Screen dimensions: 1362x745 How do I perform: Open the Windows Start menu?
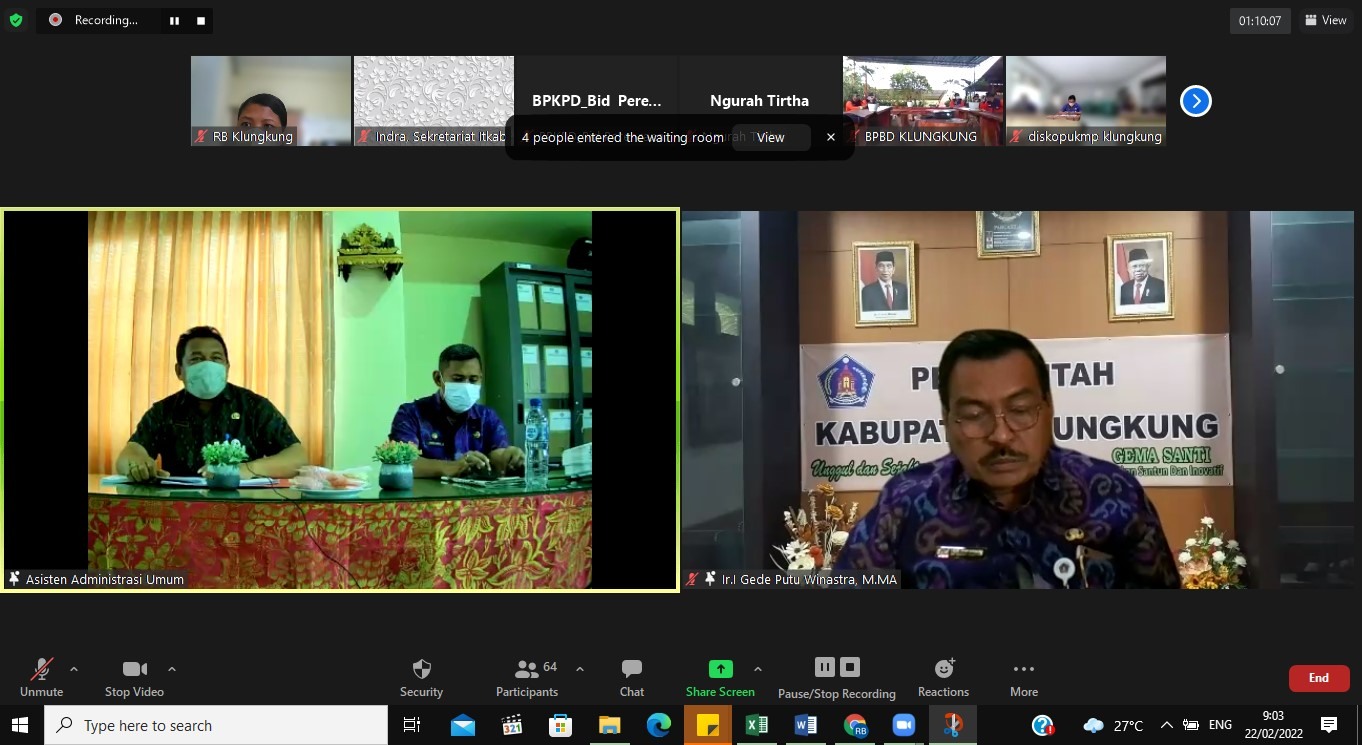tap(20, 725)
